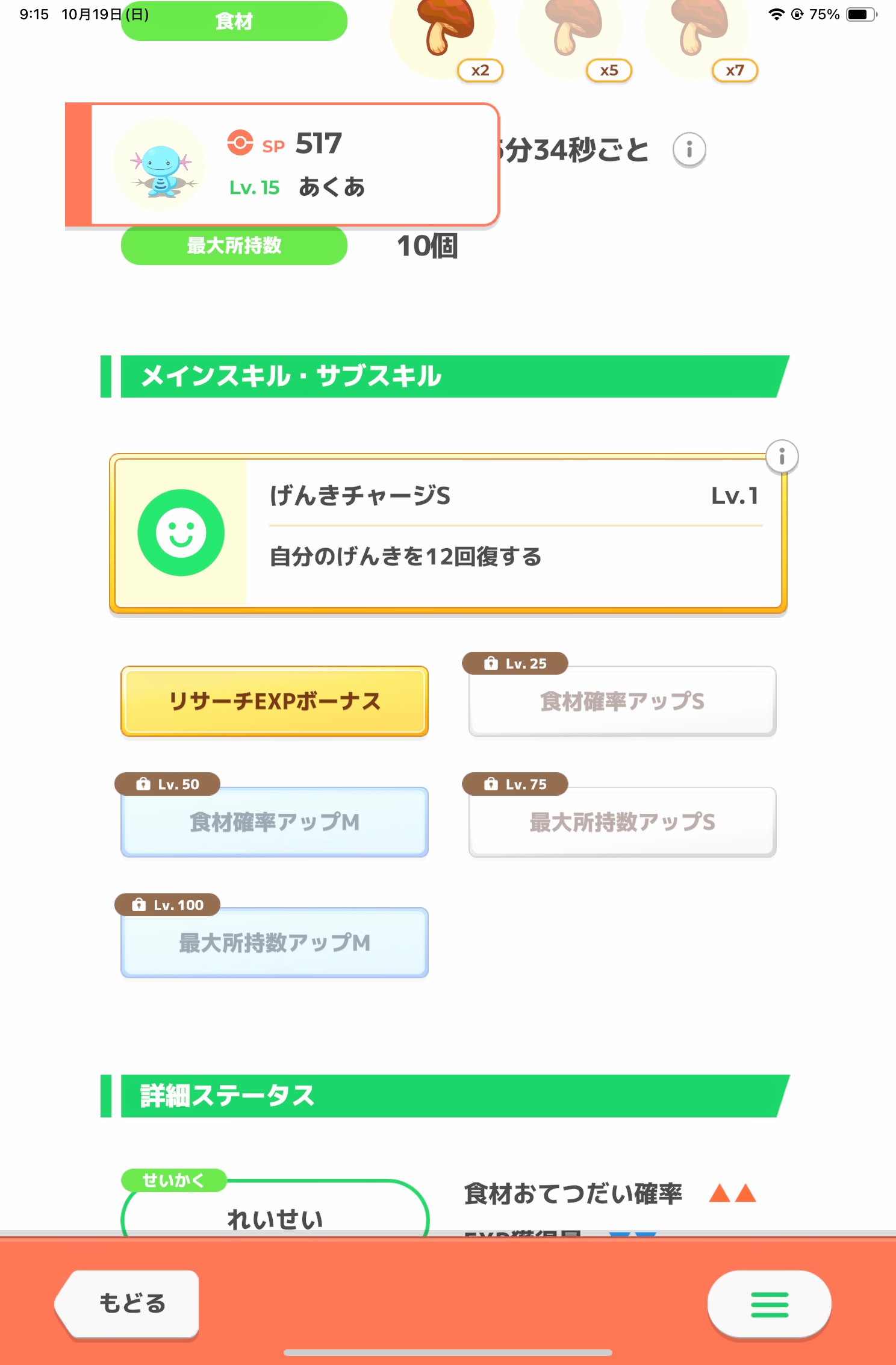Tap the Wooper Pokémon portrait
Image resolution: width=896 pixels, height=1365 pixels.
[160, 164]
